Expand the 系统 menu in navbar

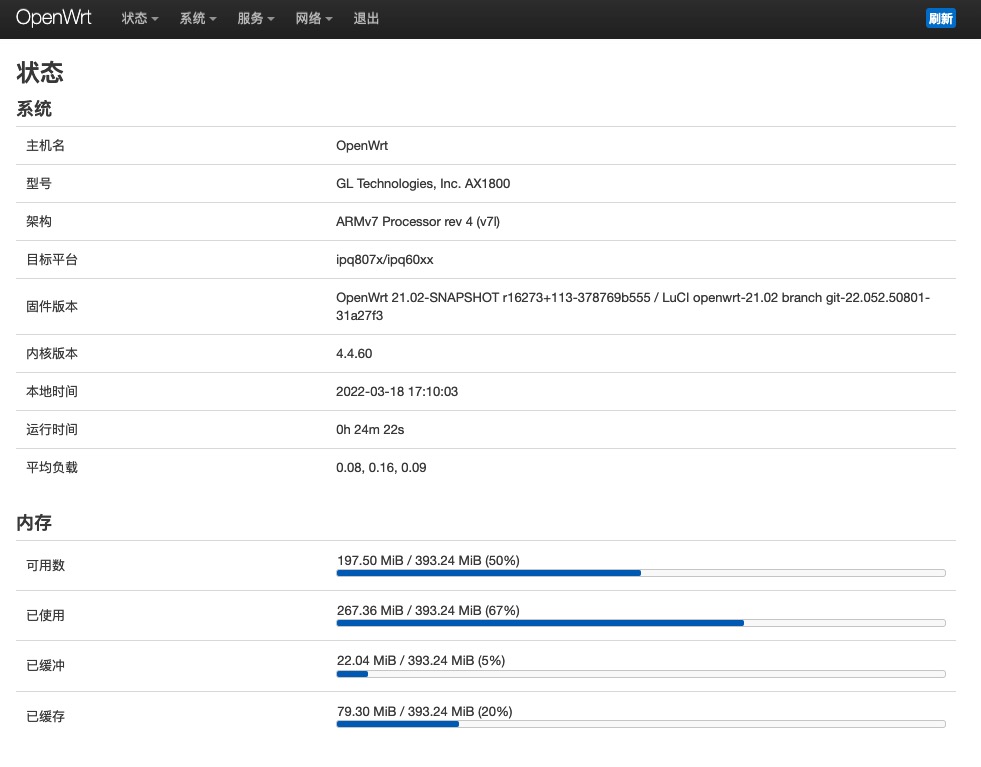197,19
